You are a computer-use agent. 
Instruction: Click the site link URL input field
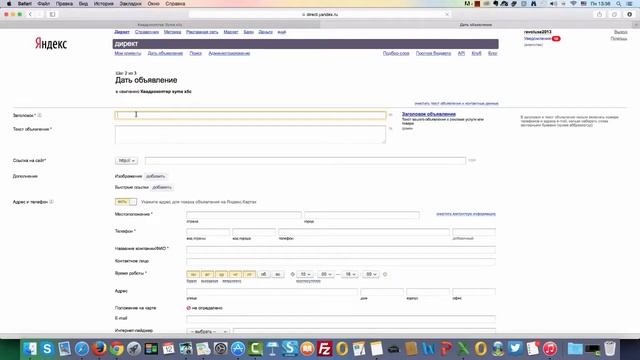pos(305,161)
